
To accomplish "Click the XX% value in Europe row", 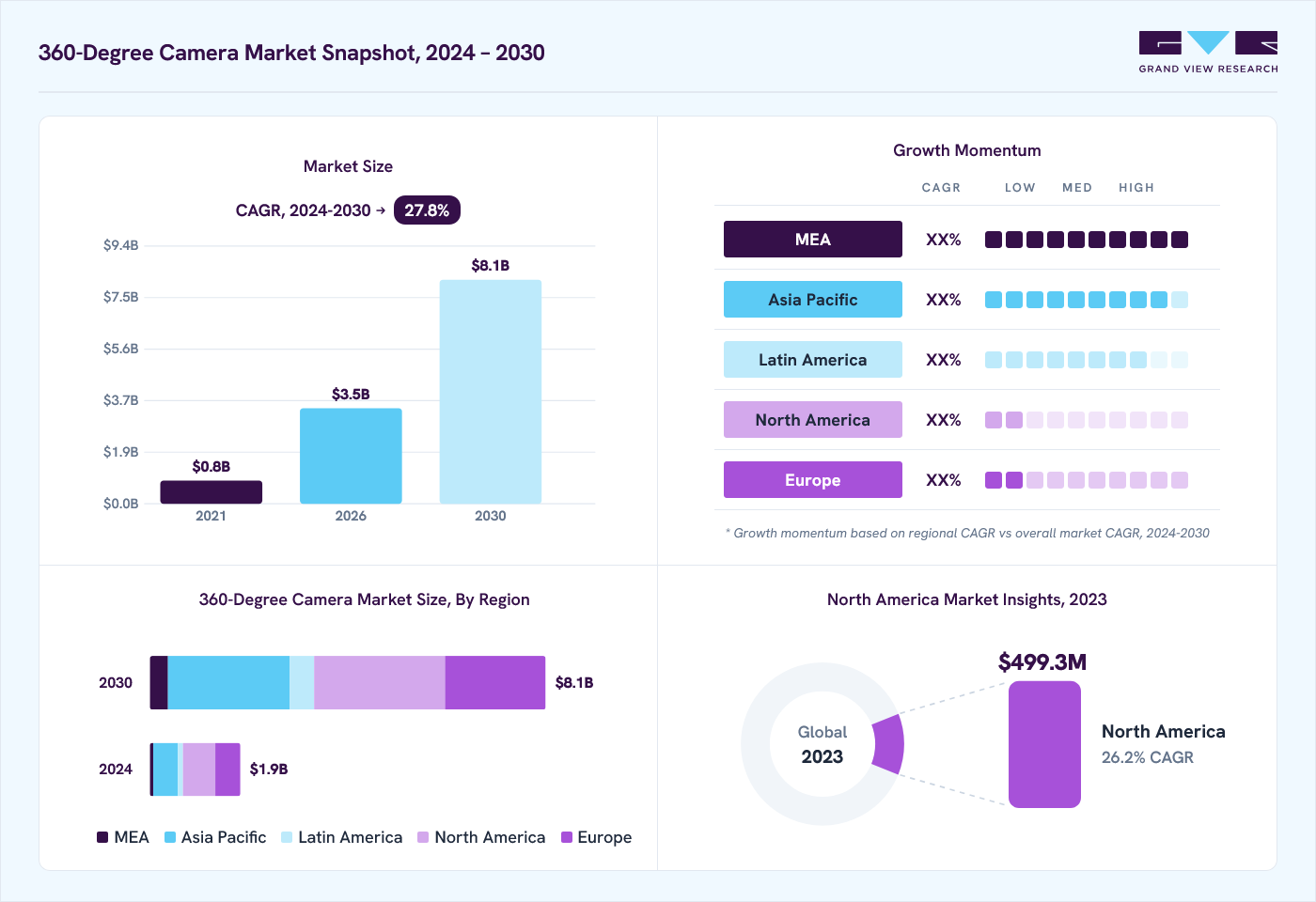I will click(x=944, y=480).
